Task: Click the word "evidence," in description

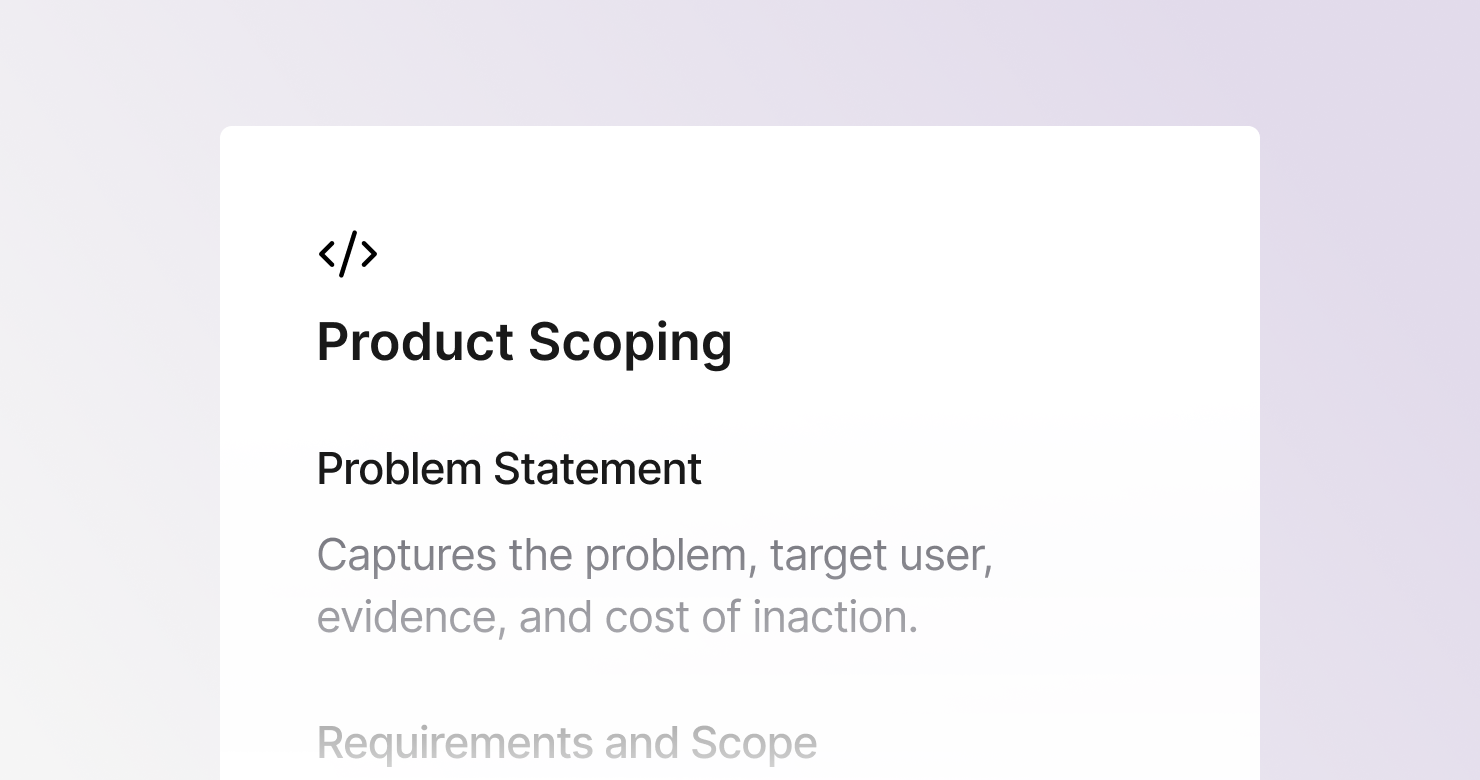Action: click(412, 617)
